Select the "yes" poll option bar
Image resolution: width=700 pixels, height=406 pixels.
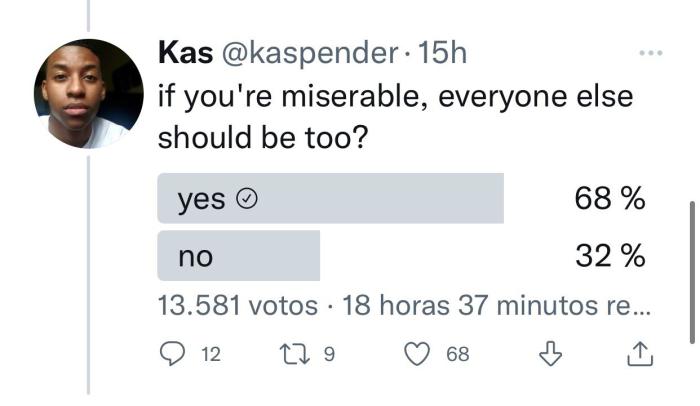coord(330,199)
